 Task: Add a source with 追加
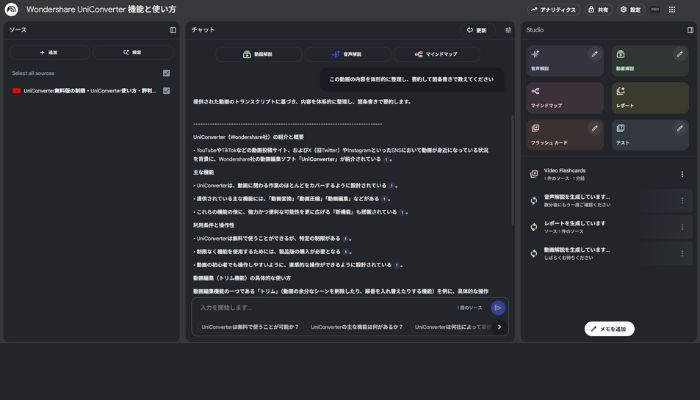click(x=50, y=52)
